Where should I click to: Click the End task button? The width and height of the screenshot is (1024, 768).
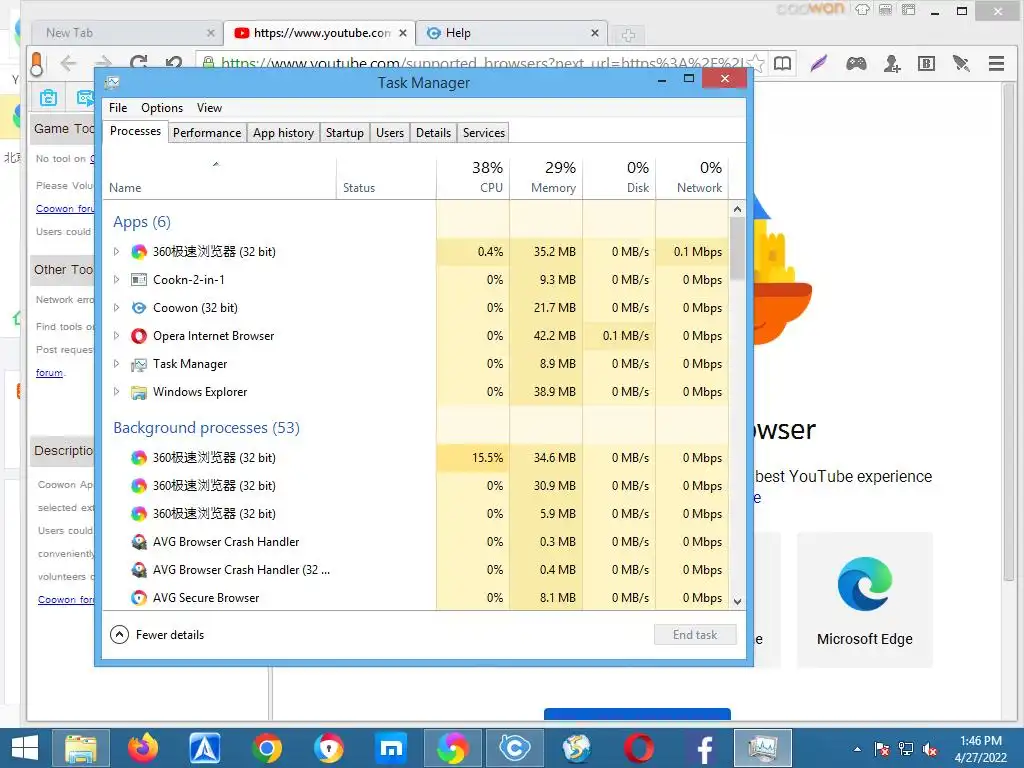[696, 635]
